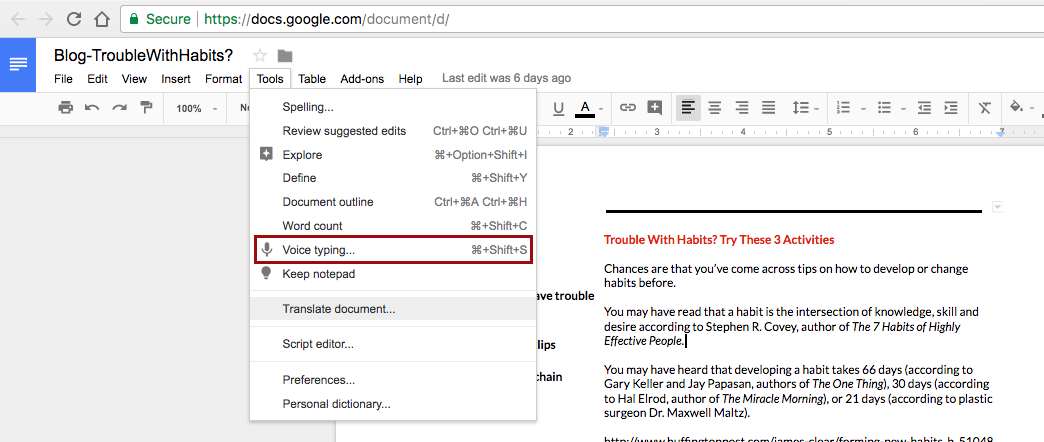Viewport: 1044px width, 442px height.
Task: Decrease the indent
Action: point(924,107)
